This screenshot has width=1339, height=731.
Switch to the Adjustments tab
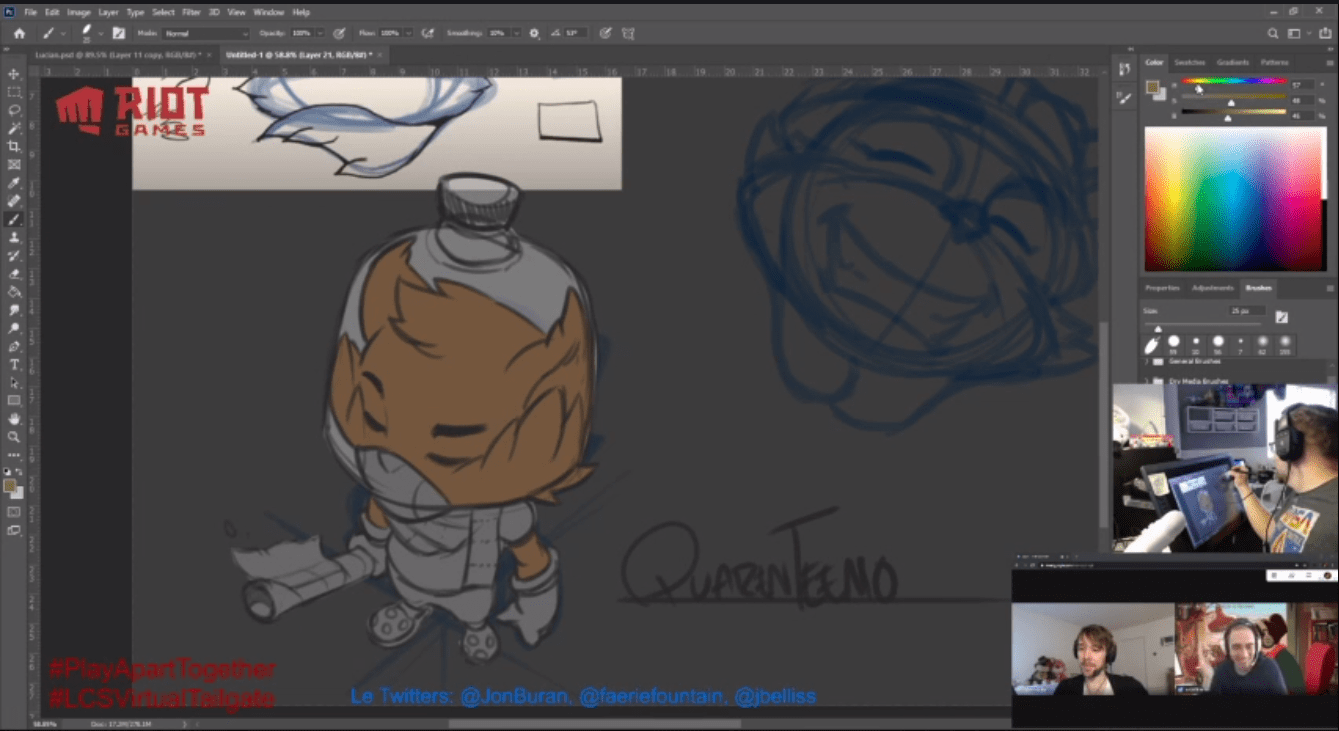pyautogui.click(x=1212, y=288)
